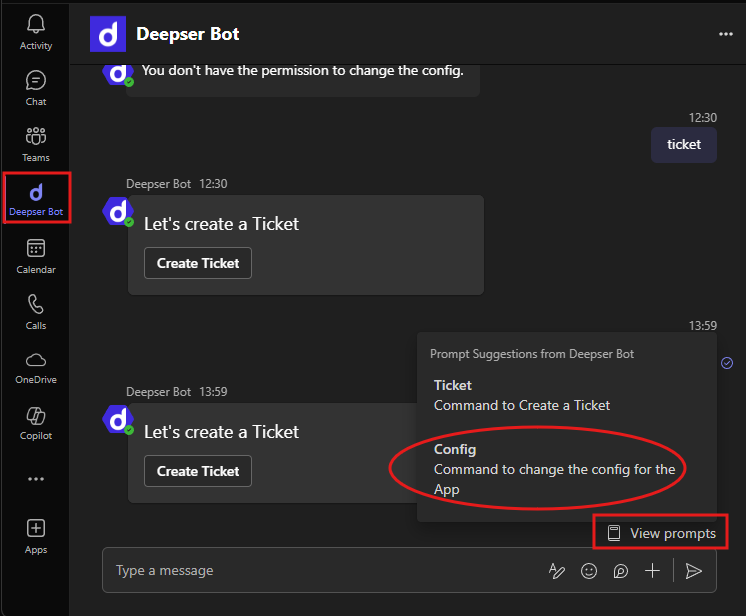Click the Deepser Bot avatar at 13:59
Viewport: 746px width, 616px height.
pos(118,419)
